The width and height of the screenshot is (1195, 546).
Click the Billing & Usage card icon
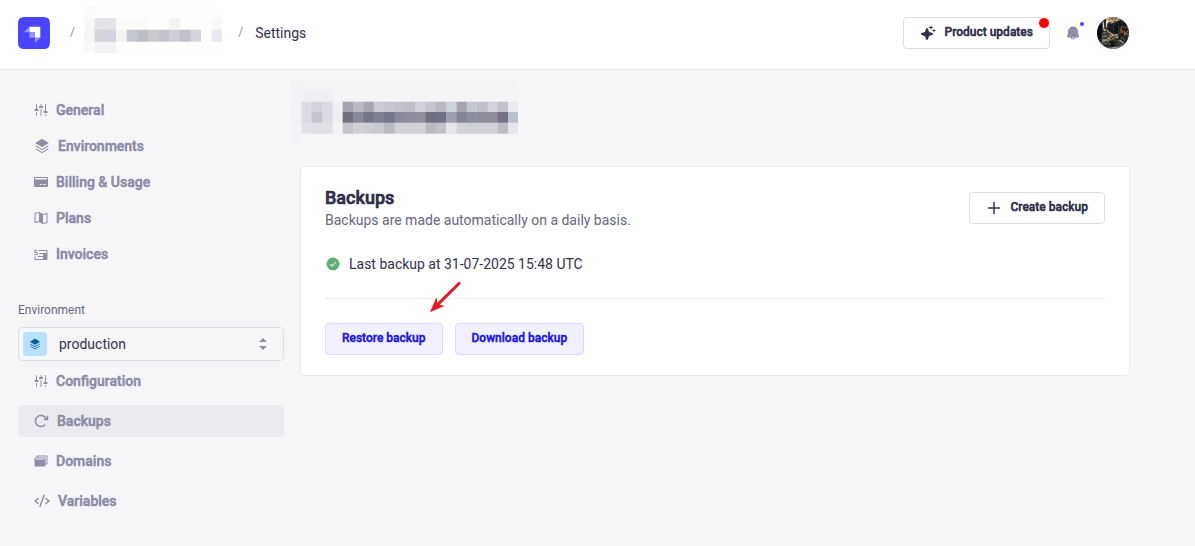(x=41, y=182)
